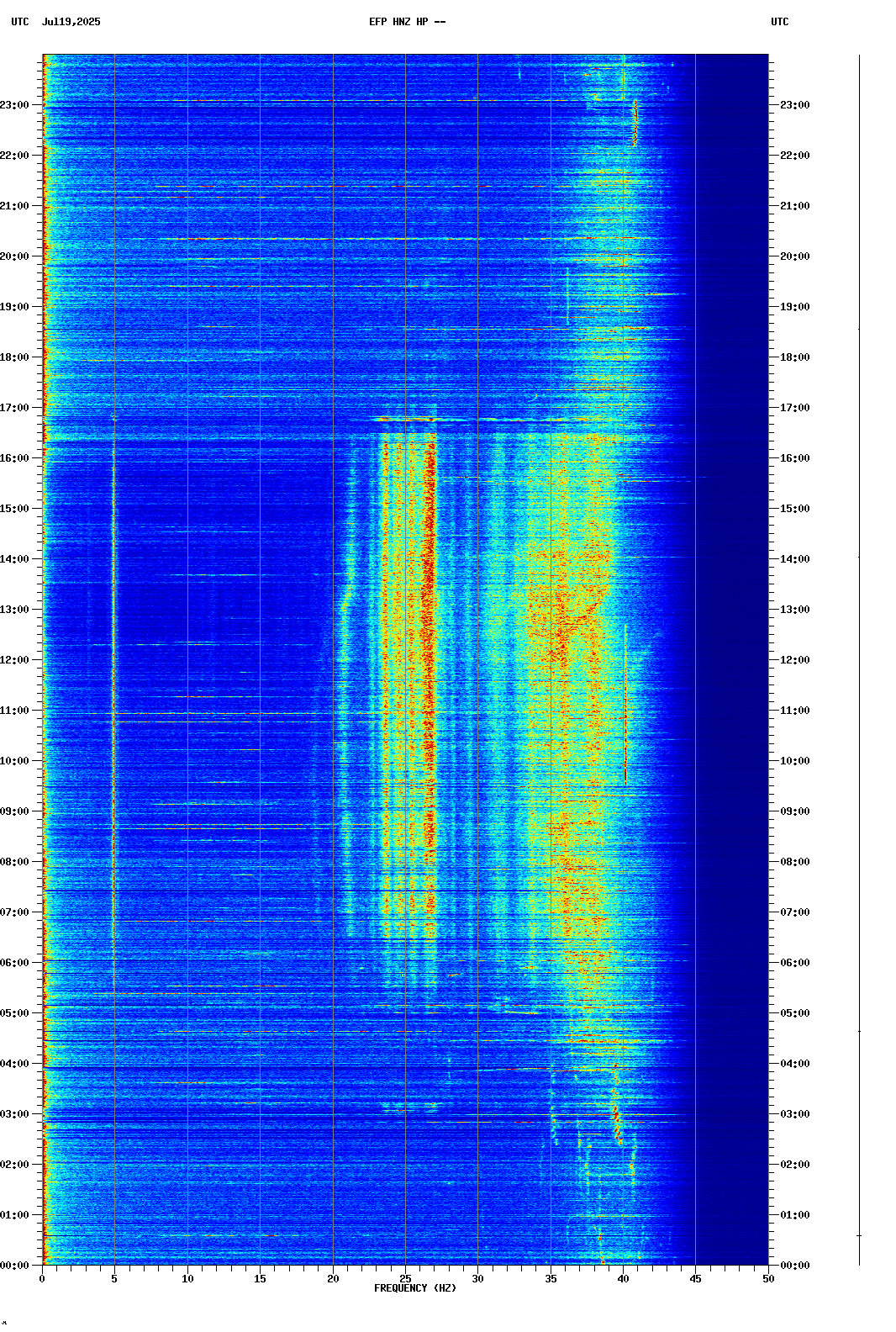Image resolution: width=896 pixels, height=1332 pixels.
Task: Click 11:00 on the right time axis
Action: (795, 711)
